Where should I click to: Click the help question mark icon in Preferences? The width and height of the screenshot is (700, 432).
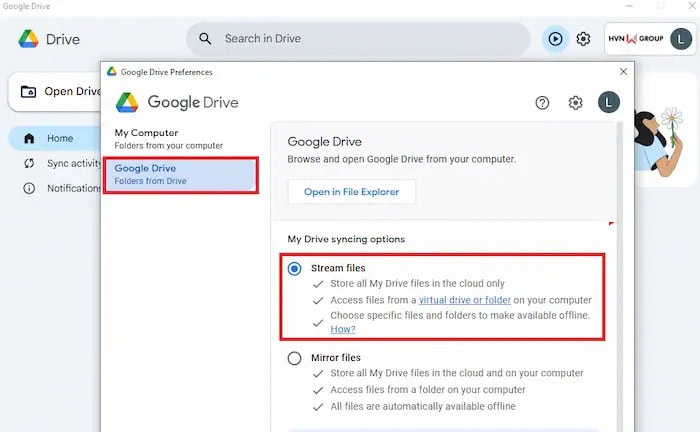coord(542,102)
